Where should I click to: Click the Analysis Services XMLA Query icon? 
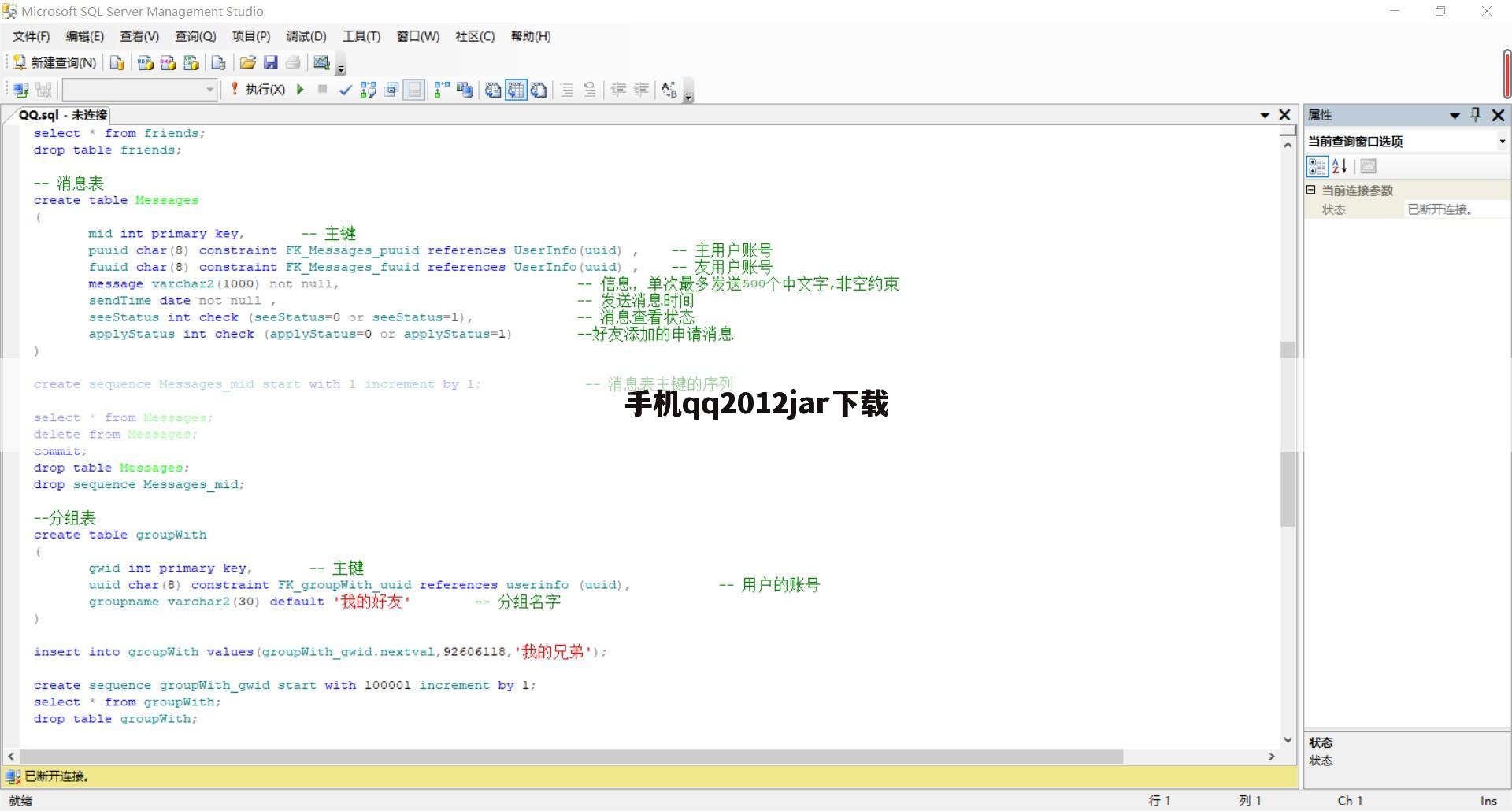(191, 63)
